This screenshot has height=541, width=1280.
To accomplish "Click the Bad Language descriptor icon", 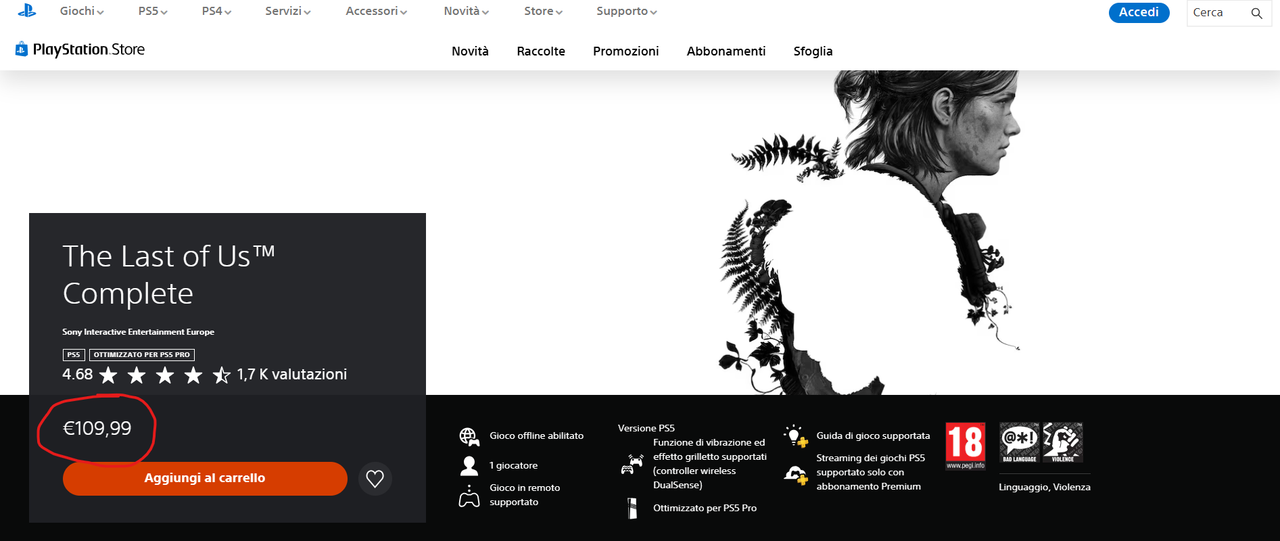I will (1020, 442).
